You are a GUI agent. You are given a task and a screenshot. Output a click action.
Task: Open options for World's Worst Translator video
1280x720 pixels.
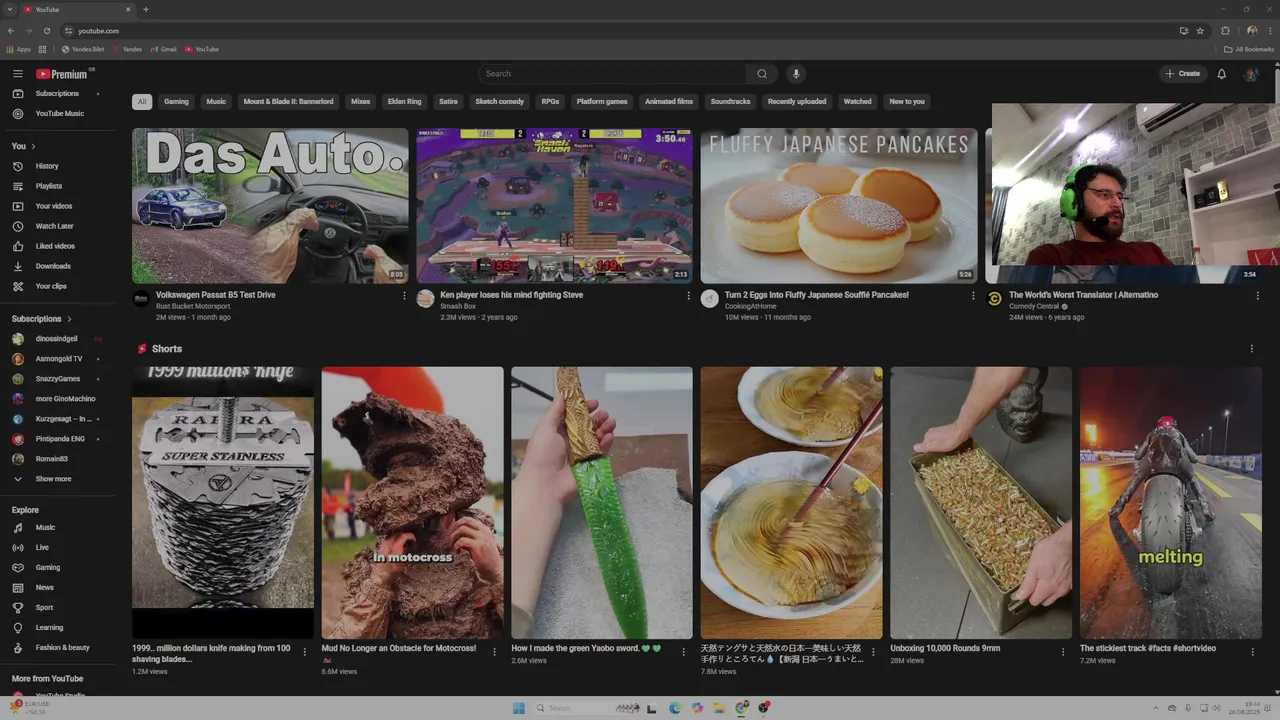tap(1257, 296)
